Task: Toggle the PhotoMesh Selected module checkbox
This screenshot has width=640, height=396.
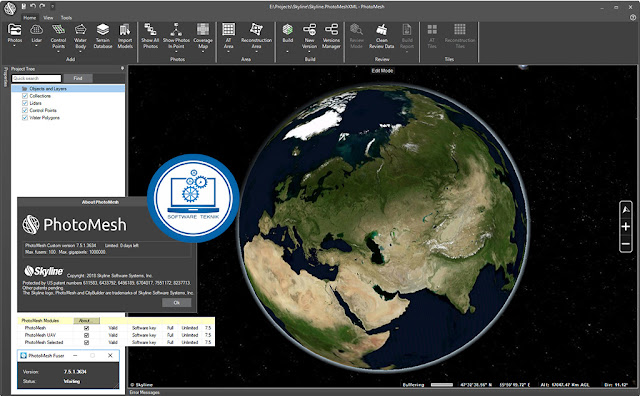Action: click(86, 343)
